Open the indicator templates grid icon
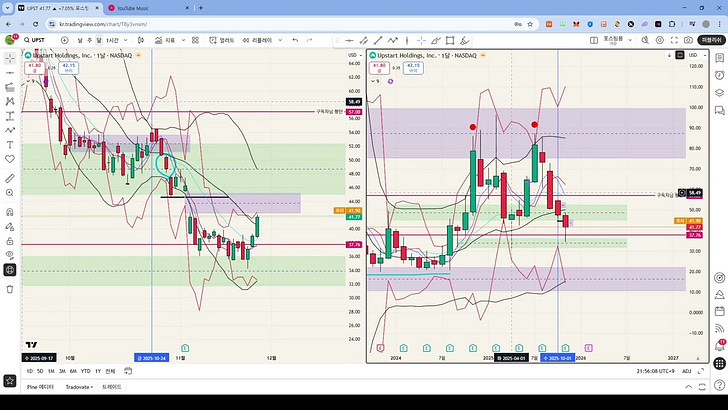 pyautogui.click(x=195, y=40)
